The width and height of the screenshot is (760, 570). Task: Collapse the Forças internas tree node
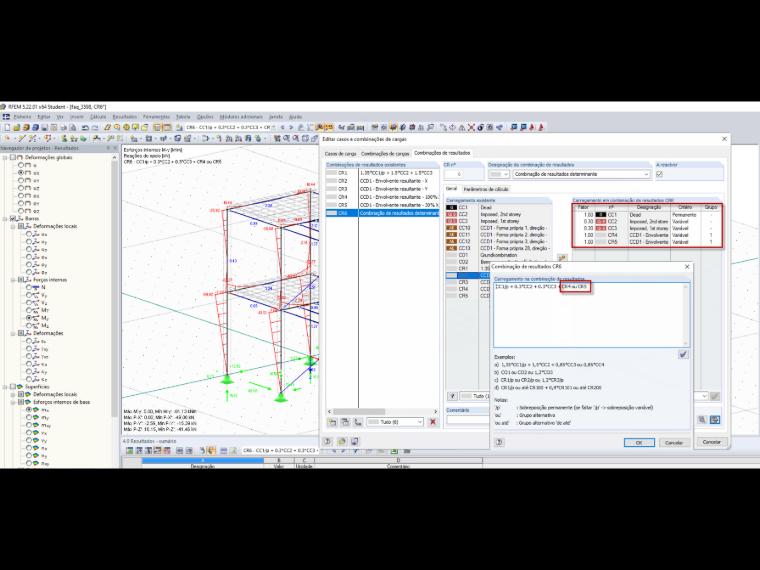[x=13, y=280]
